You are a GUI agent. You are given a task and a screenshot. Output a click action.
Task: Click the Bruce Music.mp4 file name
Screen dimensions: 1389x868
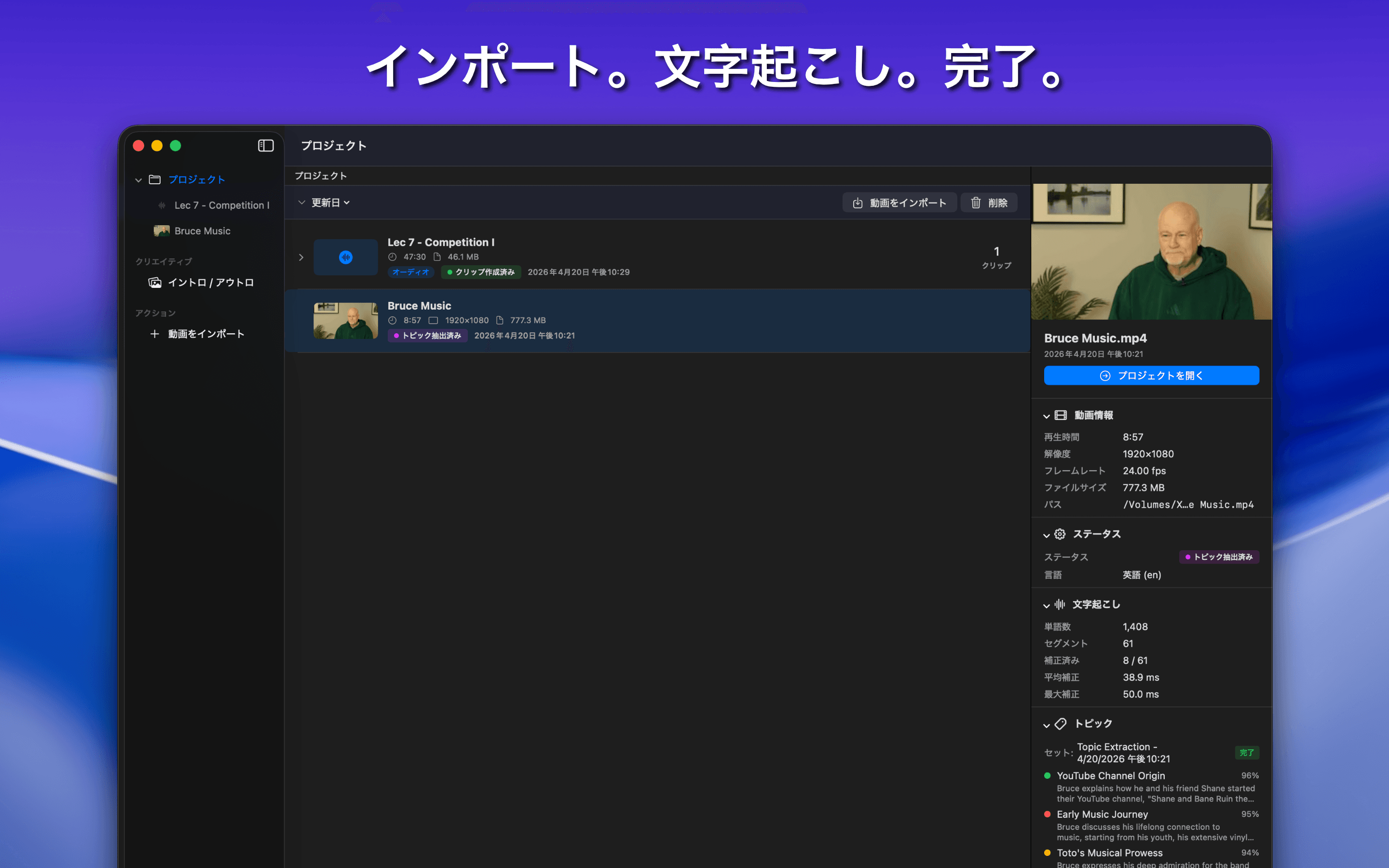pos(1095,338)
